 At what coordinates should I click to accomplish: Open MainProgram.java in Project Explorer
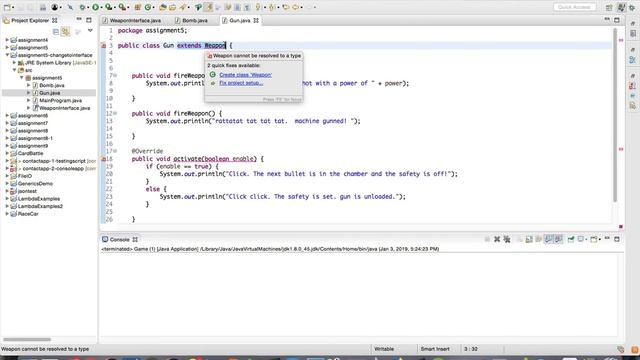60,100
